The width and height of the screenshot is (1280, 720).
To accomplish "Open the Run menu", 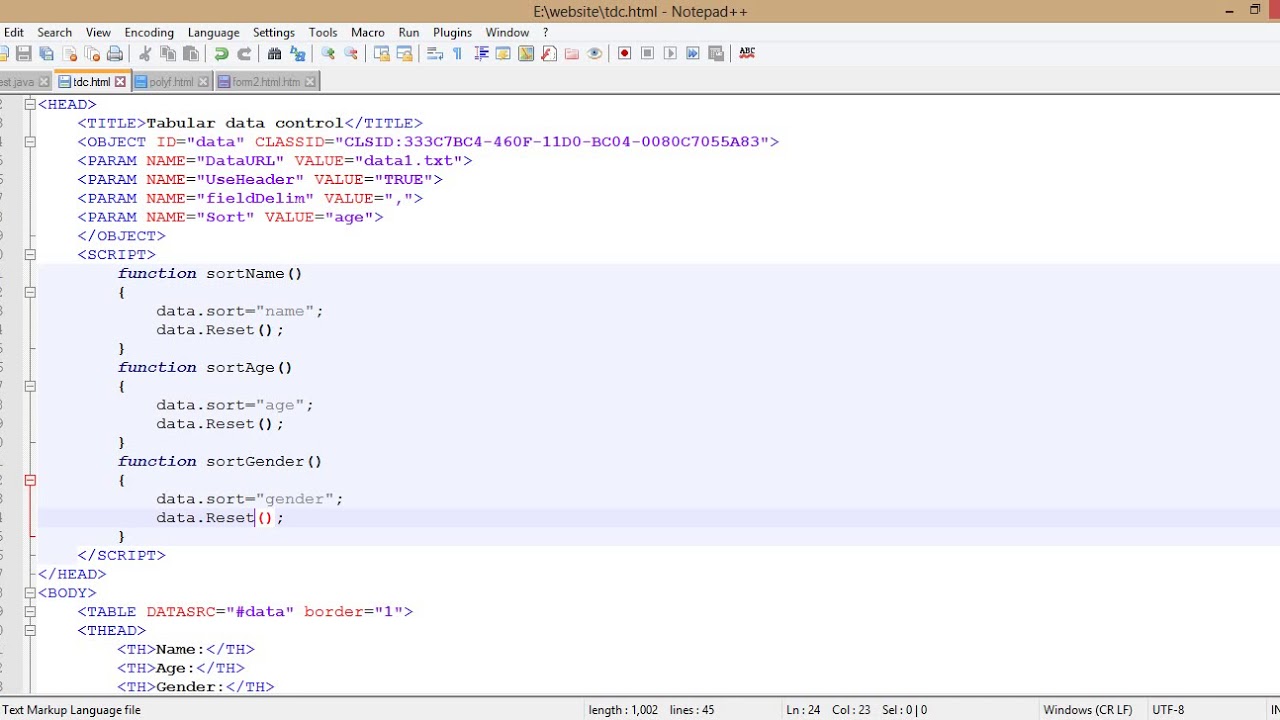I will (x=408, y=32).
